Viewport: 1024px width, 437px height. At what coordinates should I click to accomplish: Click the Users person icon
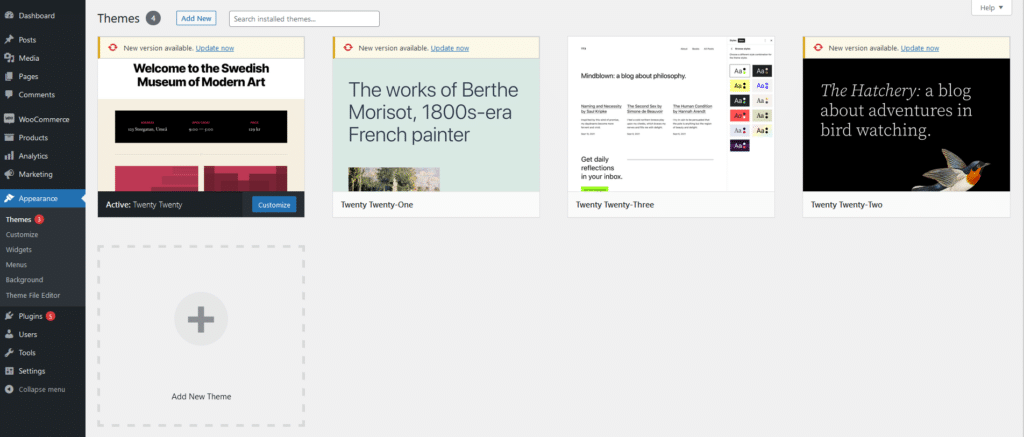[x=9, y=334]
